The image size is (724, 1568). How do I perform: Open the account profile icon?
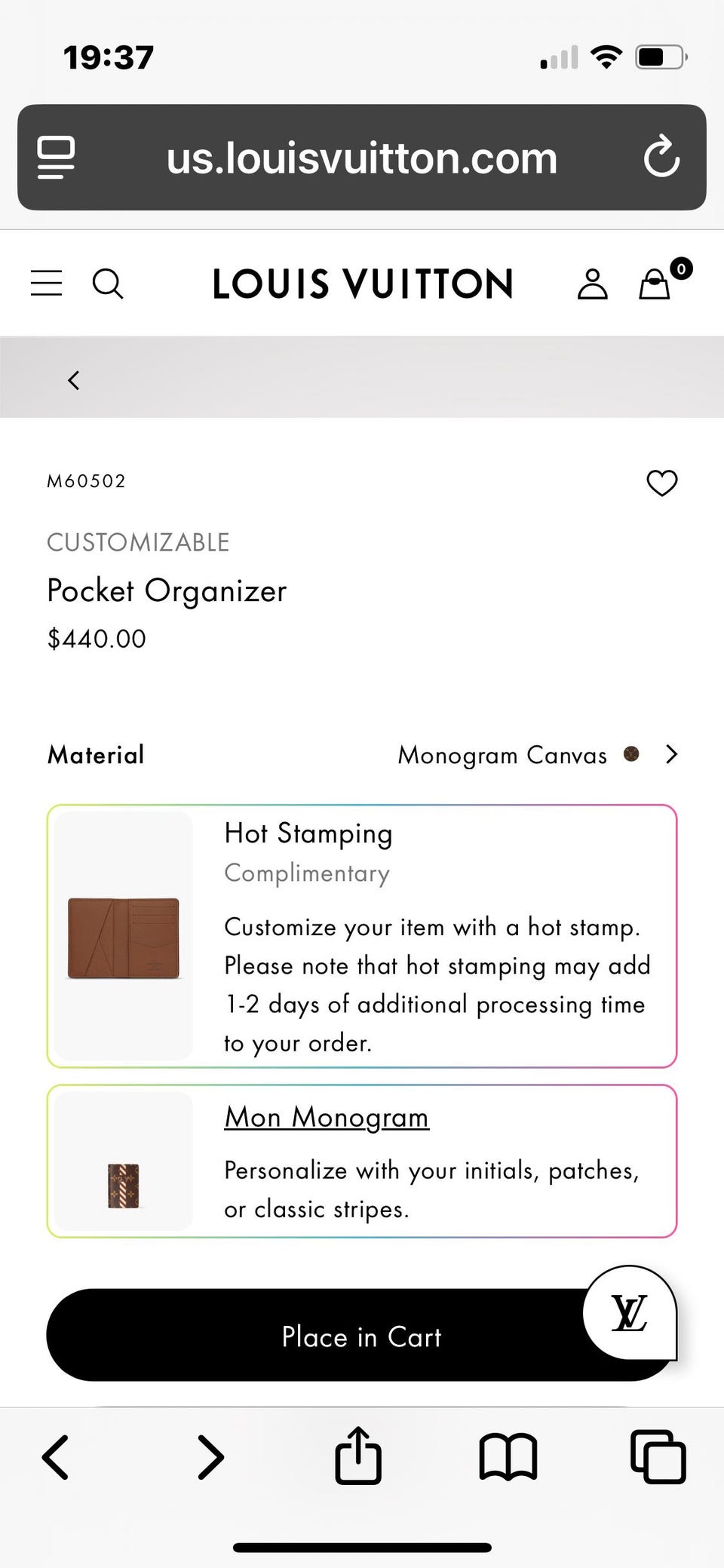point(592,284)
